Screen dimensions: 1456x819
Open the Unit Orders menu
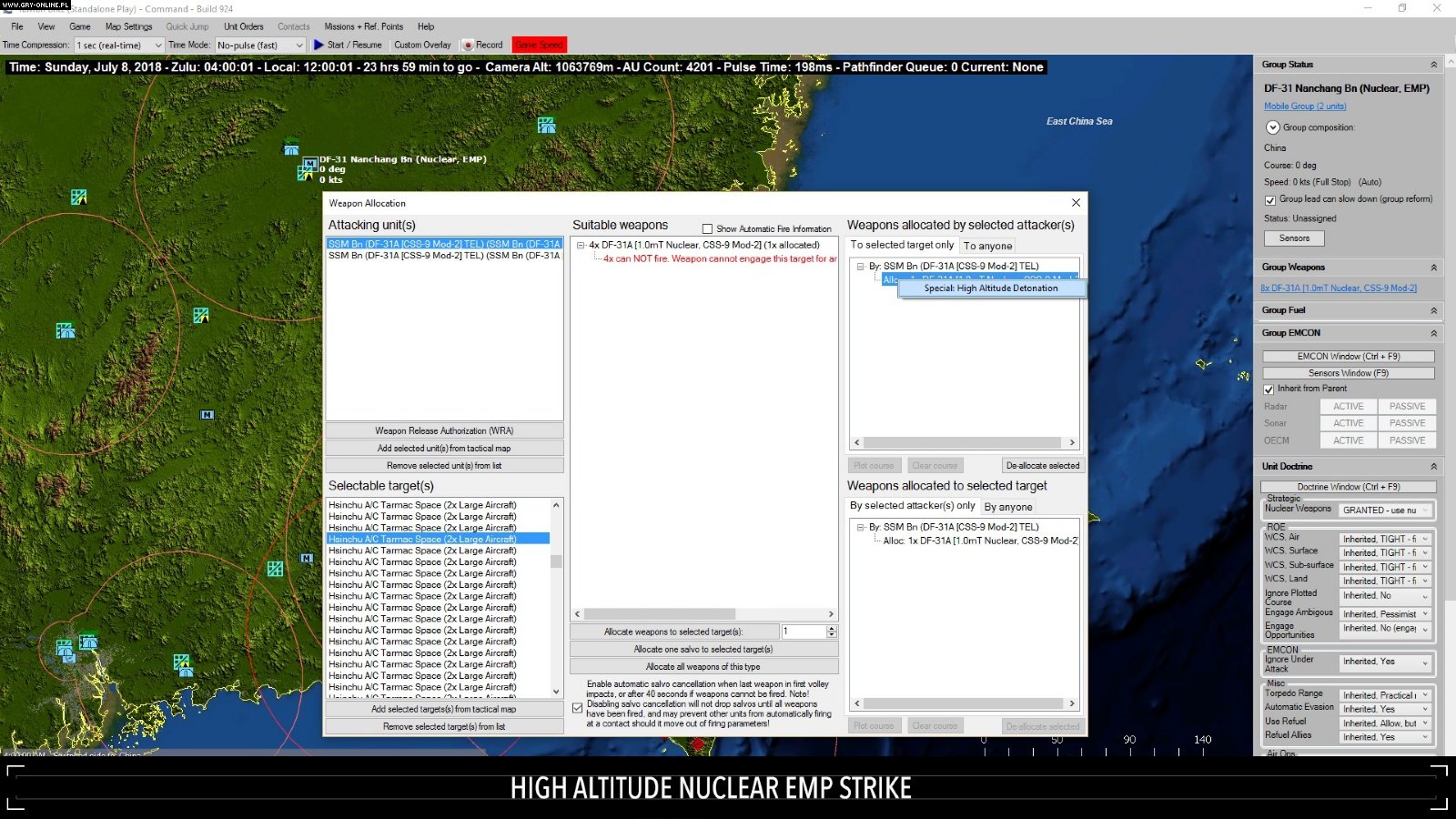pos(242,26)
